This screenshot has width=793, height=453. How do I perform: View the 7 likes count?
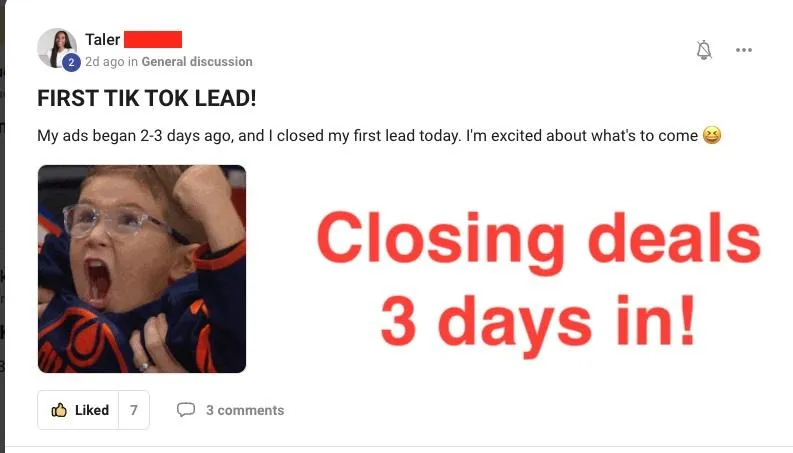pos(134,410)
